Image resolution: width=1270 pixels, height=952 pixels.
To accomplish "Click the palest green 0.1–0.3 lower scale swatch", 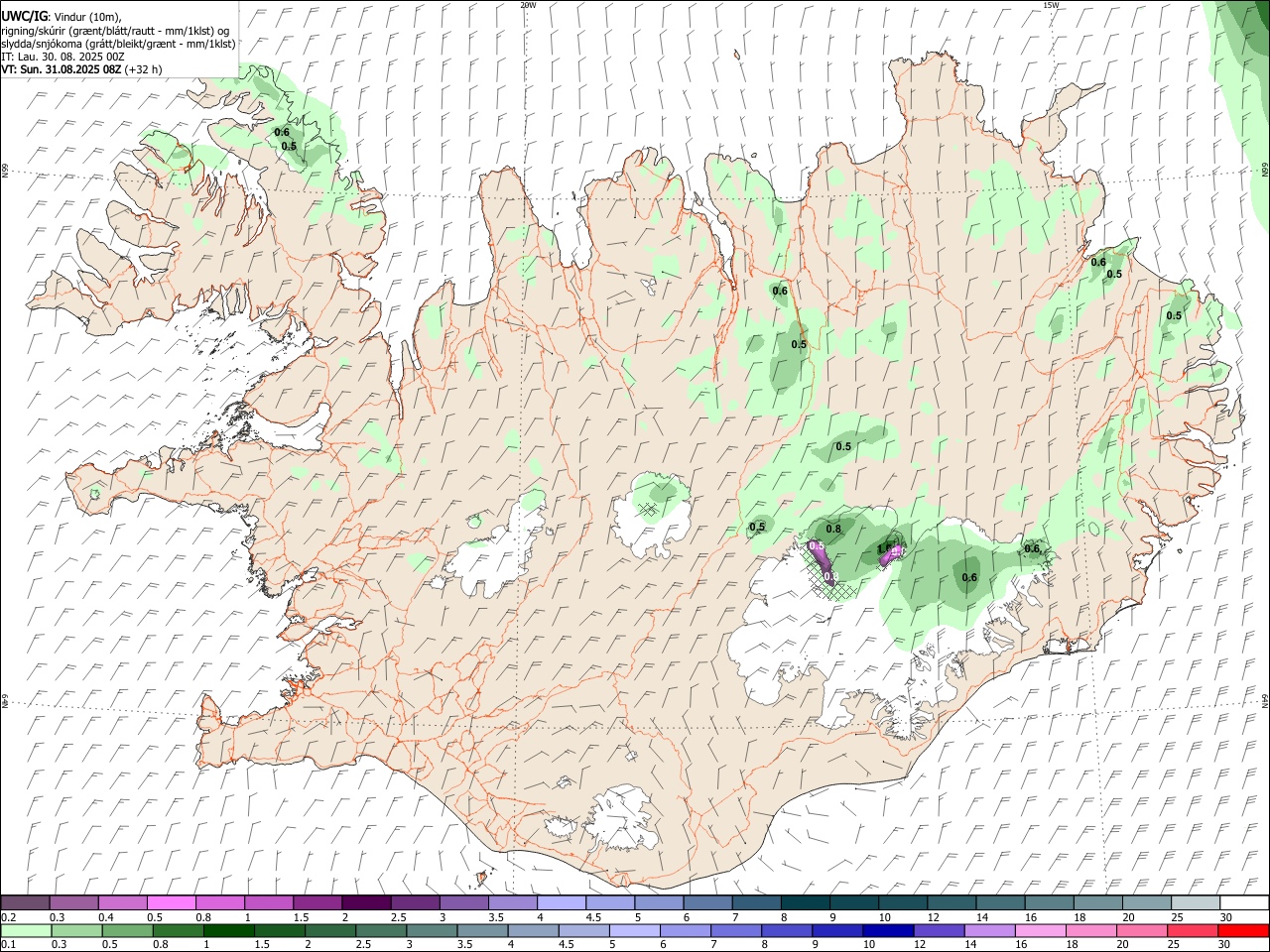I will pyautogui.click(x=26, y=930).
